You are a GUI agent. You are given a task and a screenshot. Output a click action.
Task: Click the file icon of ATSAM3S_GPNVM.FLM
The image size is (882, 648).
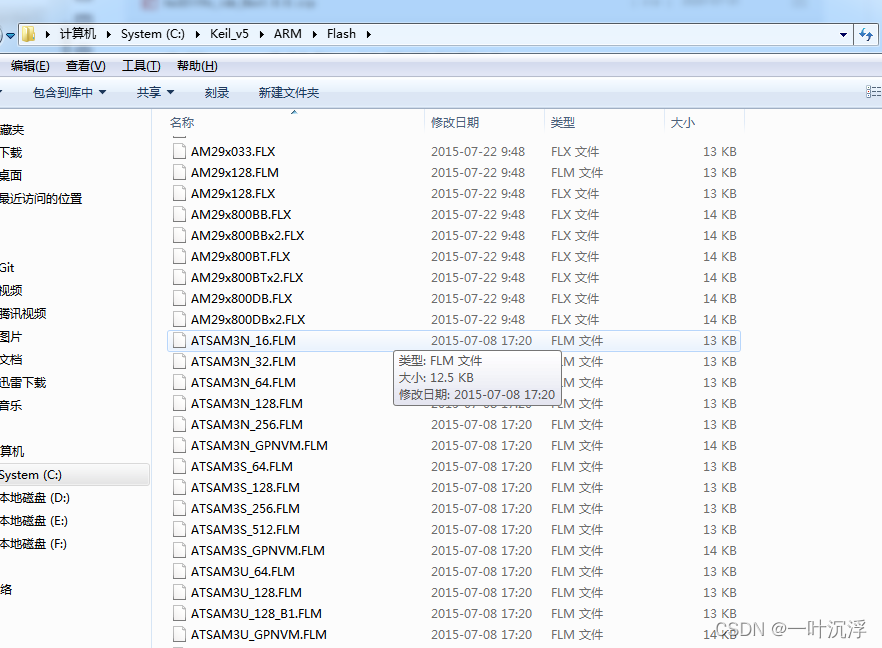click(179, 550)
